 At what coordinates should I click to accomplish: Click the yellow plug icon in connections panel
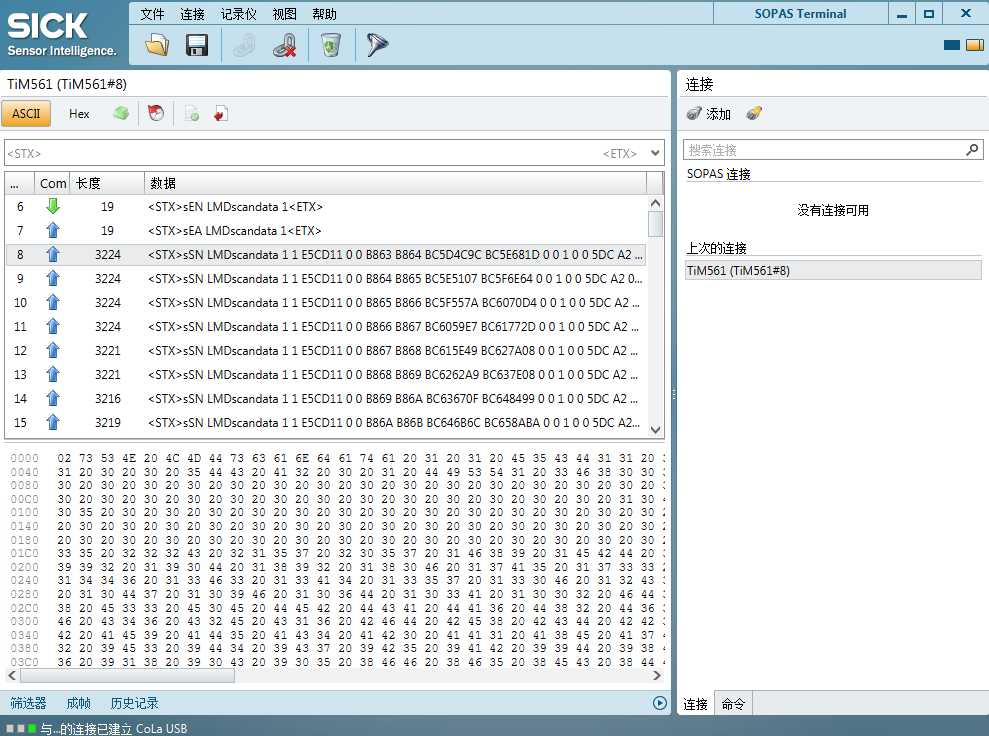(754, 114)
